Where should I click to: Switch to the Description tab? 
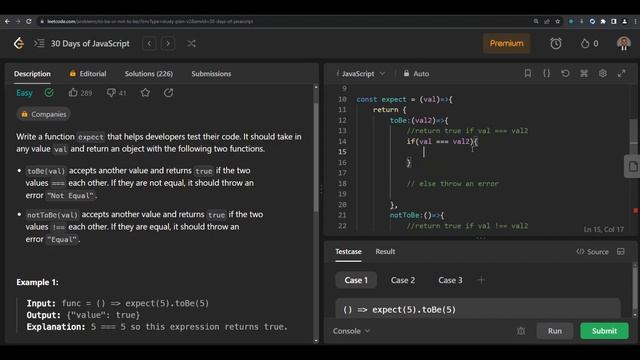[32, 74]
